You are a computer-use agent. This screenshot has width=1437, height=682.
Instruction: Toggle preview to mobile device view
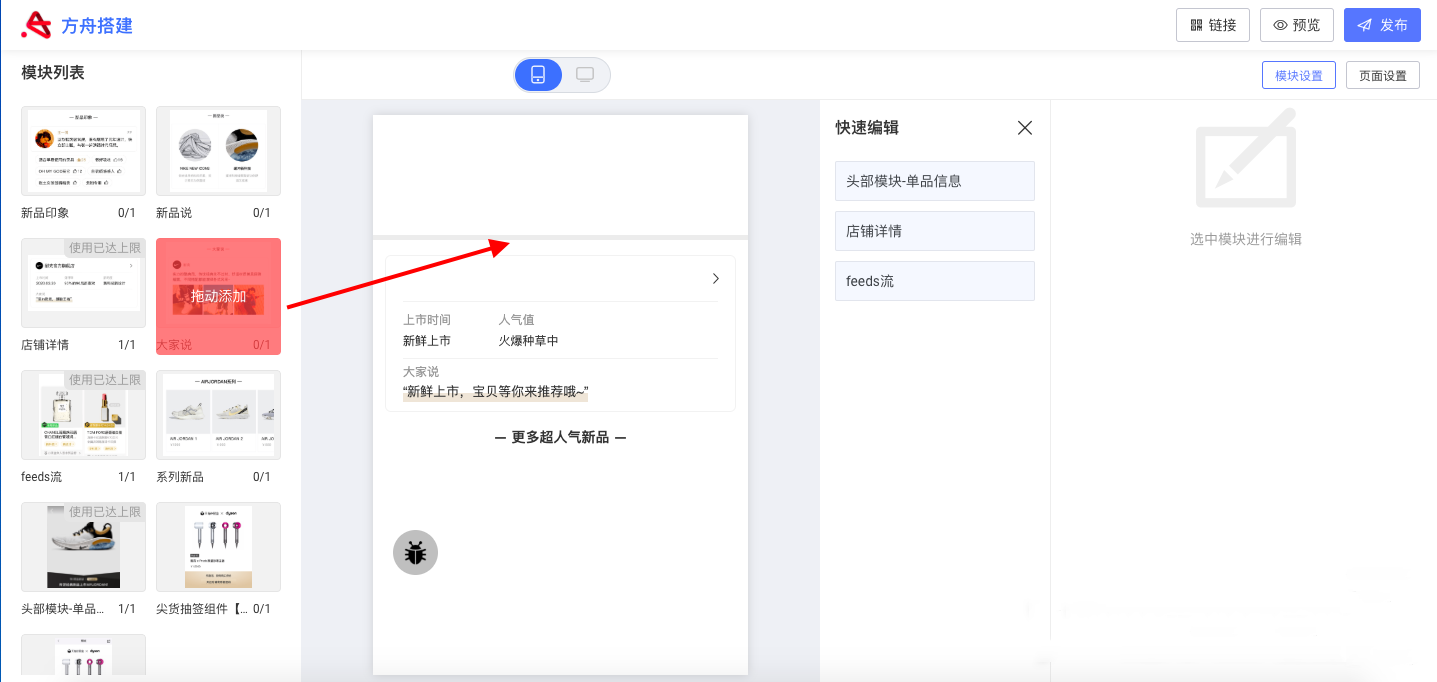coord(537,74)
